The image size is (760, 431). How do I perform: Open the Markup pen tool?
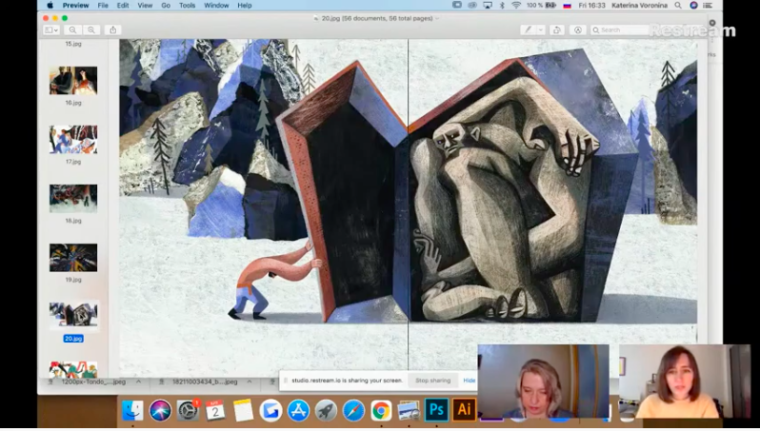point(528,30)
